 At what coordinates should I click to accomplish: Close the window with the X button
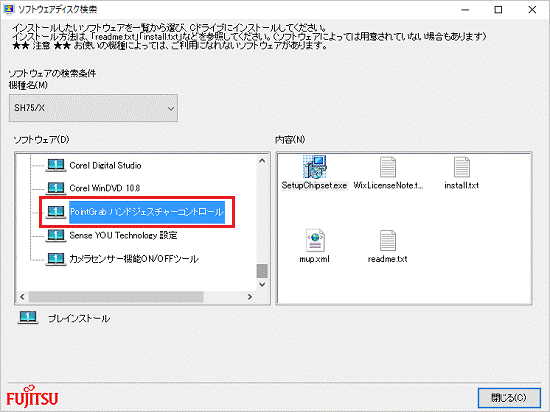pyautogui.click(x=532, y=9)
